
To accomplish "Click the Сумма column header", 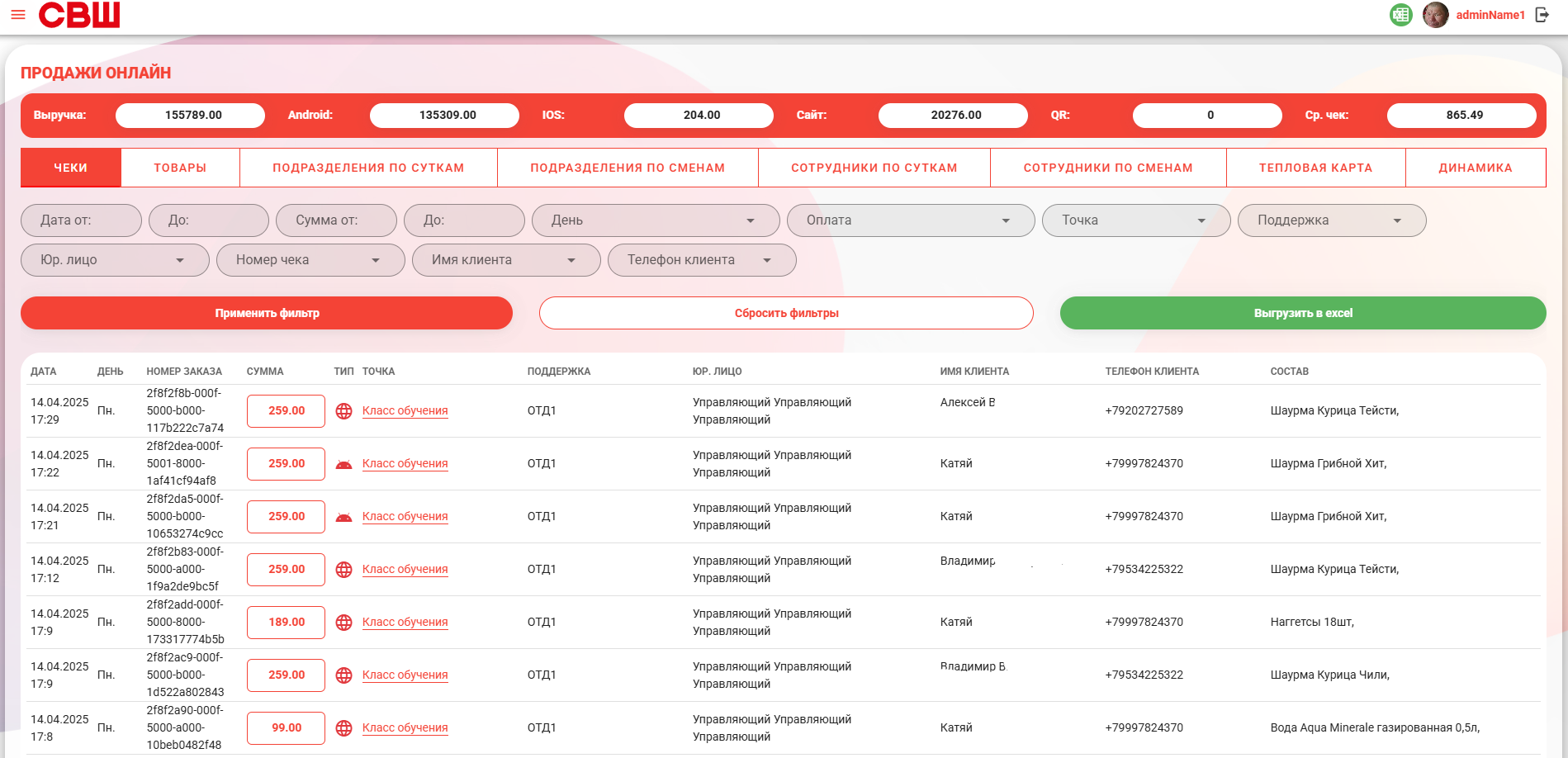I will coord(265,372).
